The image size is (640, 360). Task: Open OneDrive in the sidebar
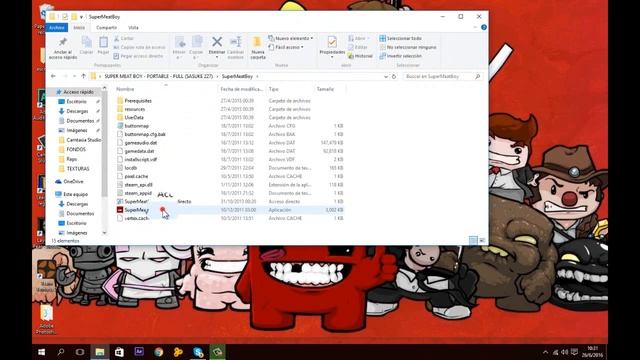tap(73, 181)
